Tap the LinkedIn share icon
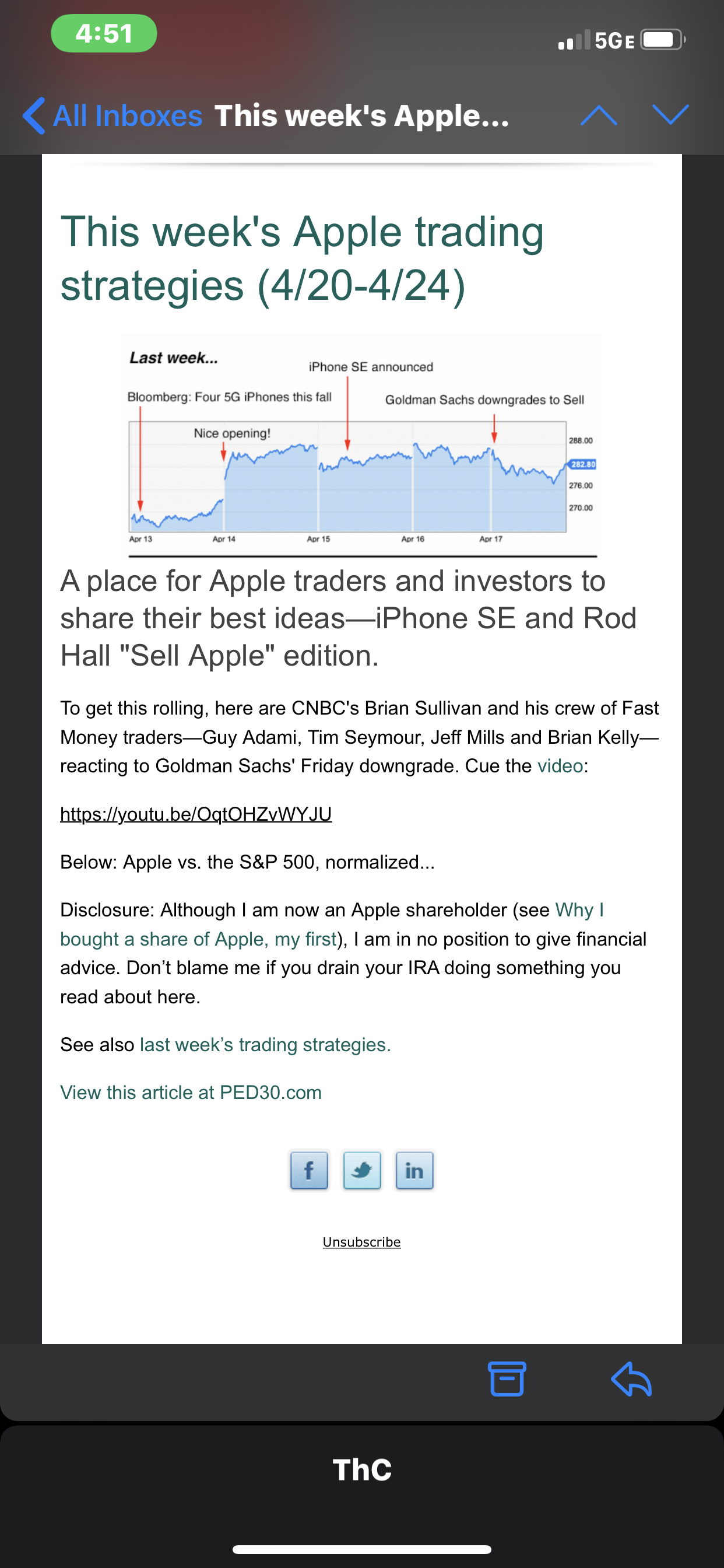This screenshot has height=1568, width=724. [x=414, y=1170]
